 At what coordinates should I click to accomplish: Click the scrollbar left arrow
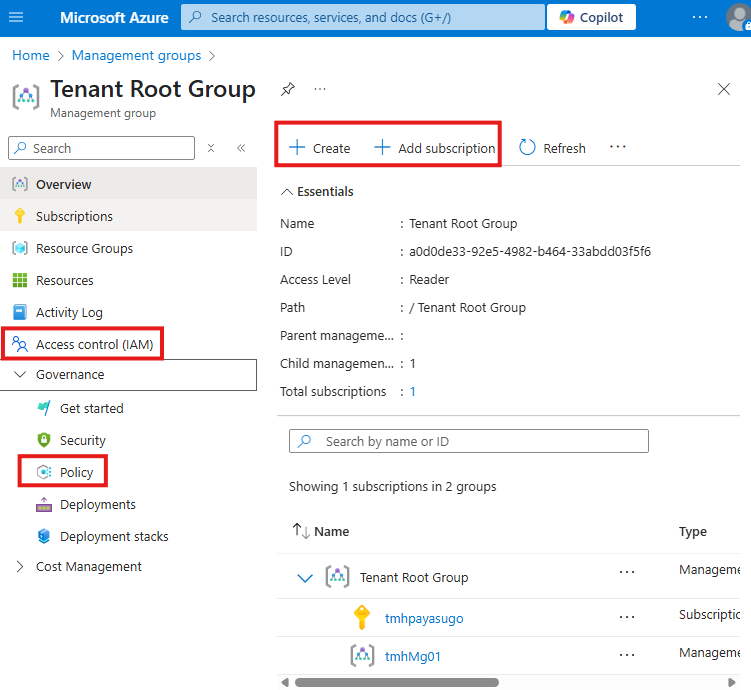[285, 682]
